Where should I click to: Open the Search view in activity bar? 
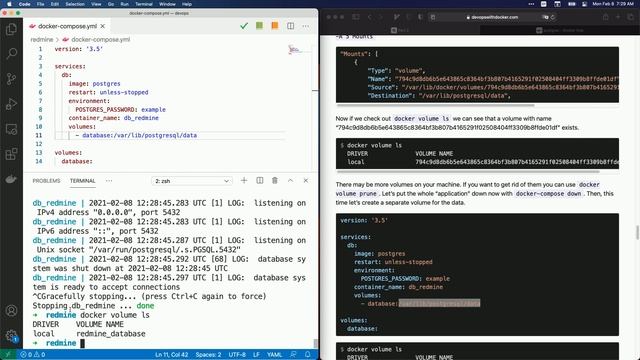click(x=11, y=53)
